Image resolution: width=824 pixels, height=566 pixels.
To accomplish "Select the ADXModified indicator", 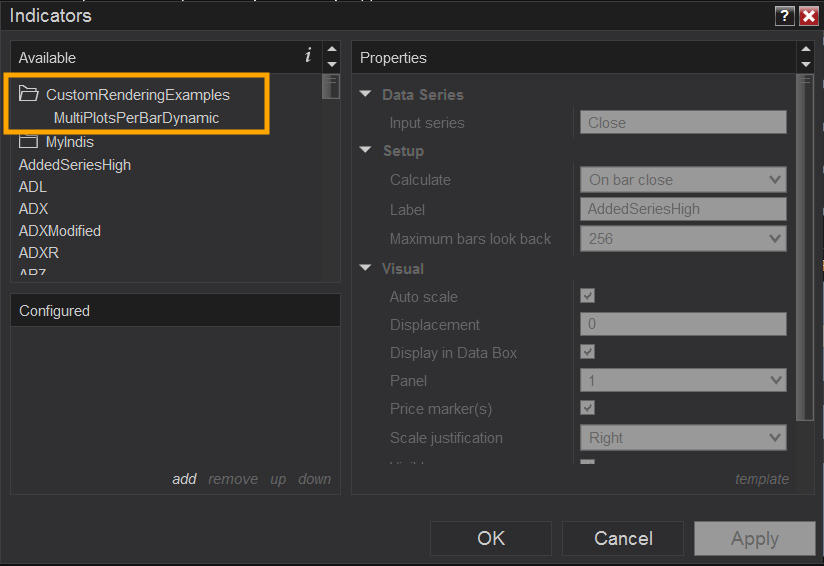I will click(60, 231).
